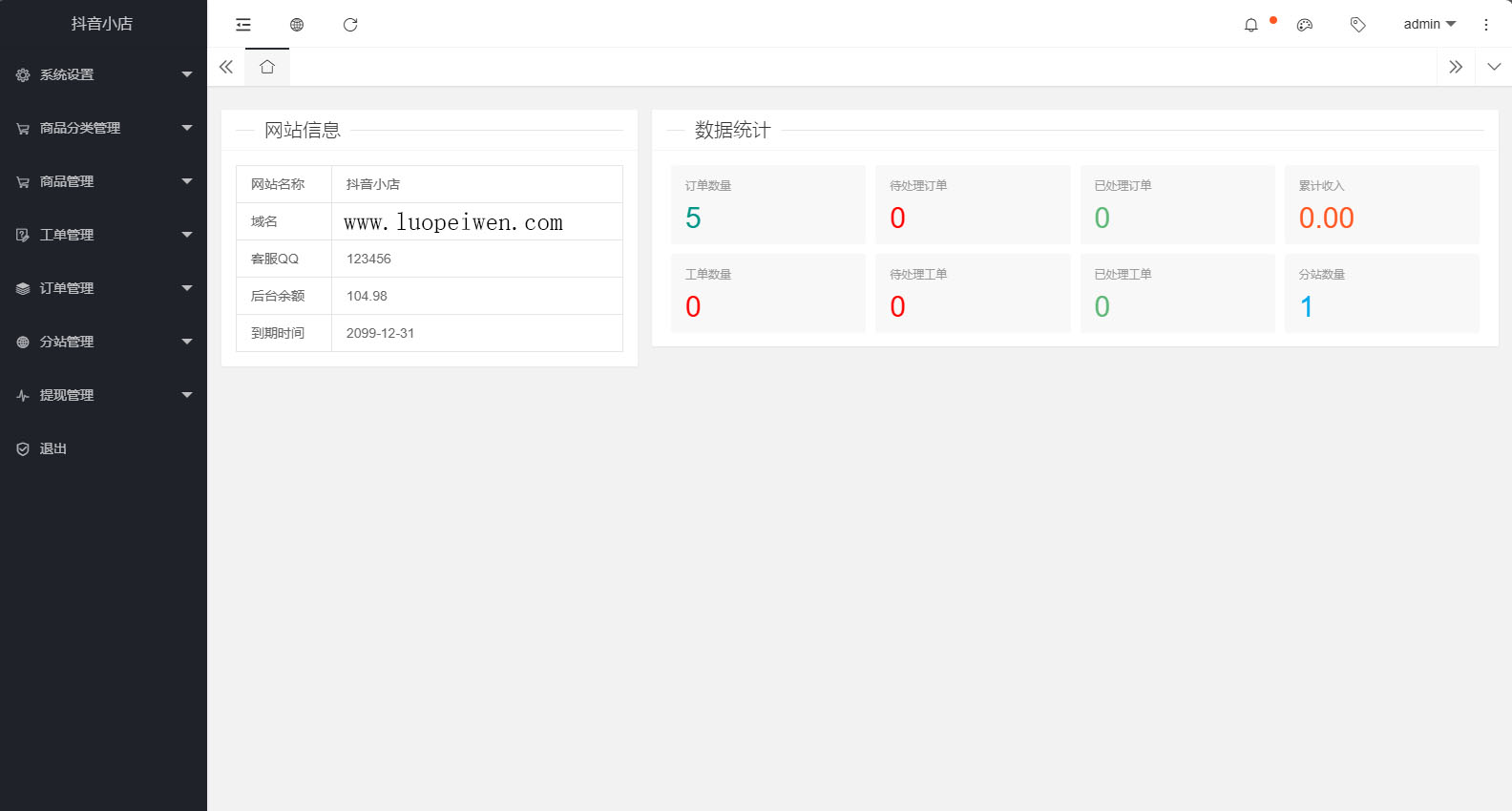1512x811 pixels.
Task: Open the theme palette icon
Action: pos(1305,25)
